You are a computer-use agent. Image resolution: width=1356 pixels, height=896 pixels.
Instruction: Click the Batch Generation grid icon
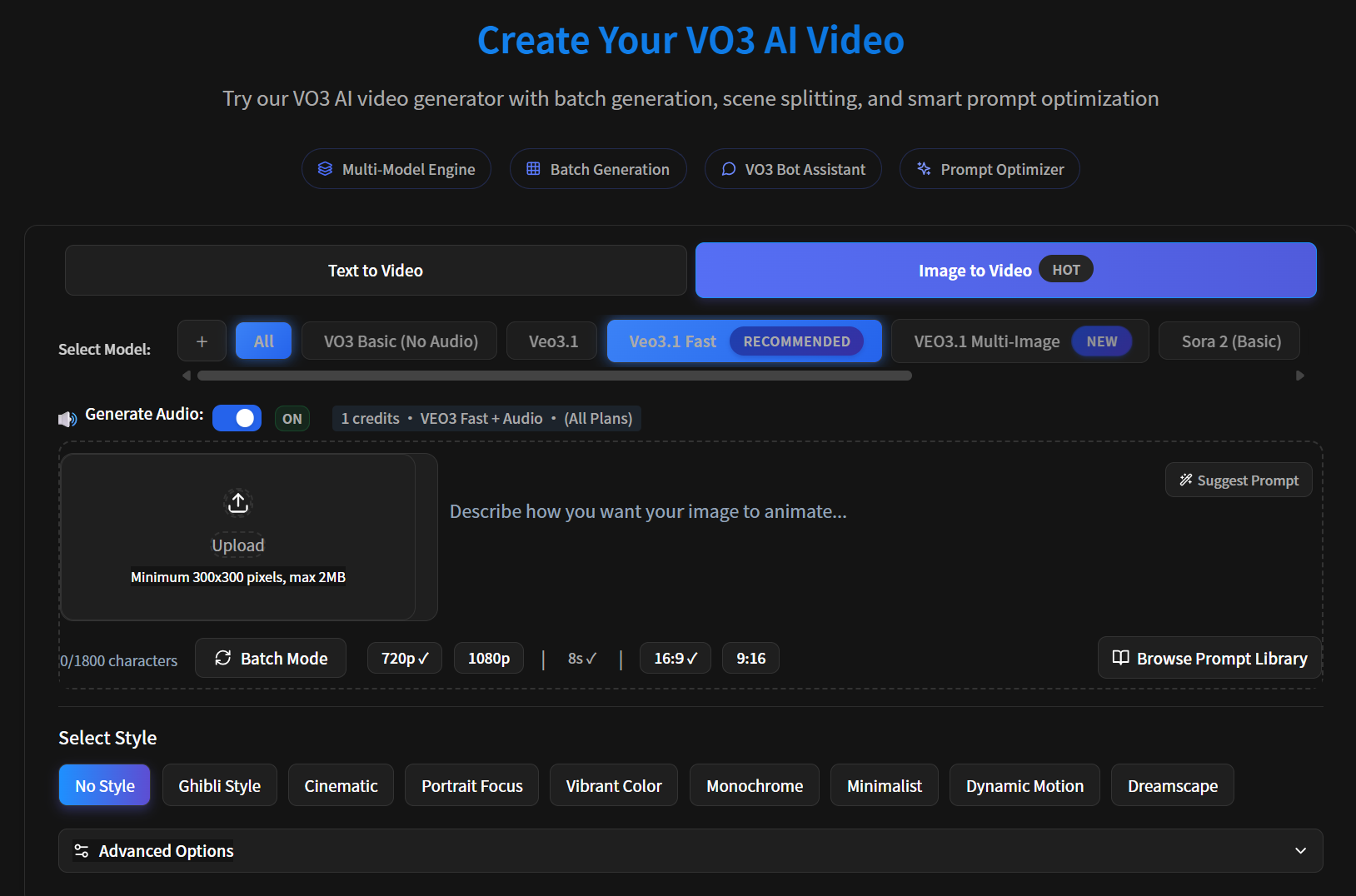[x=533, y=169]
